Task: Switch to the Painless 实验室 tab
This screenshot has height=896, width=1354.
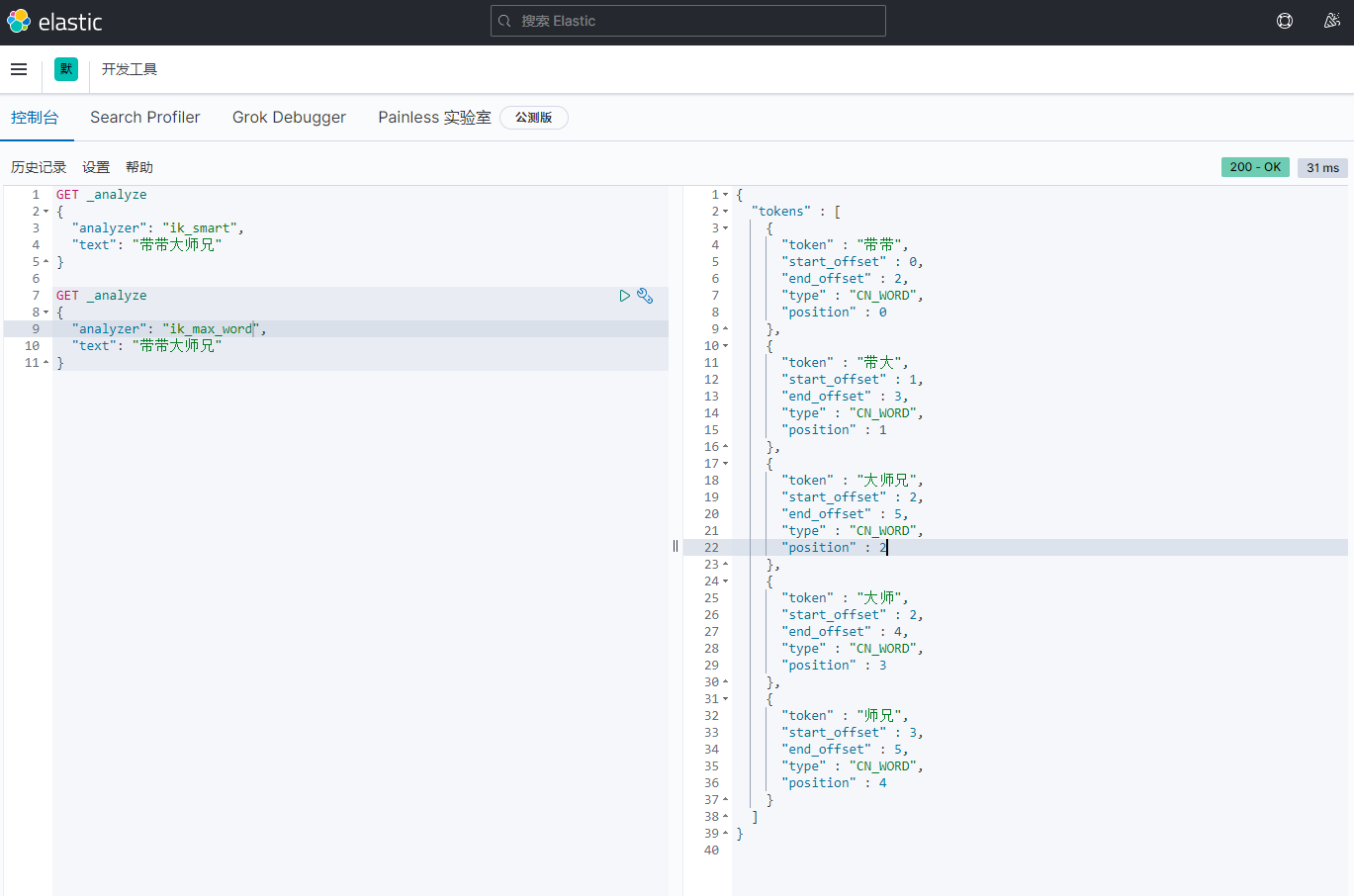Action: click(434, 117)
